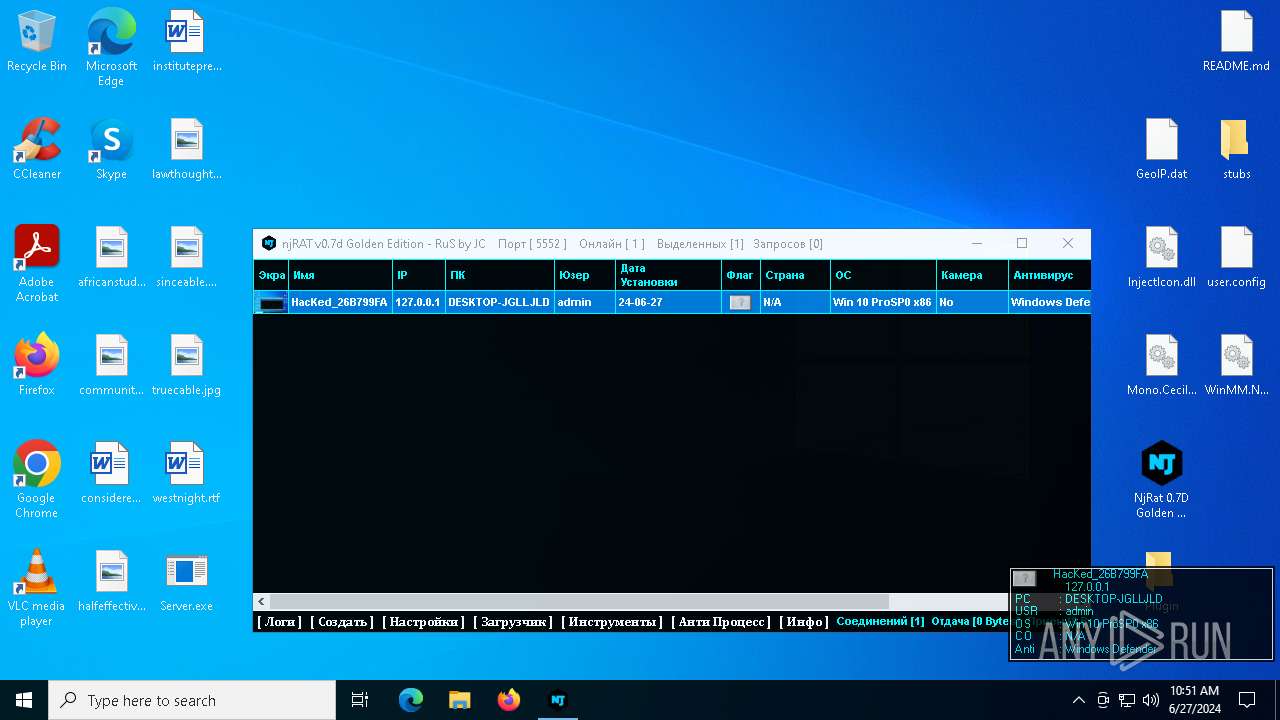Select the README.md file icon
The width and height of the screenshot is (1280, 720).
(x=1236, y=42)
